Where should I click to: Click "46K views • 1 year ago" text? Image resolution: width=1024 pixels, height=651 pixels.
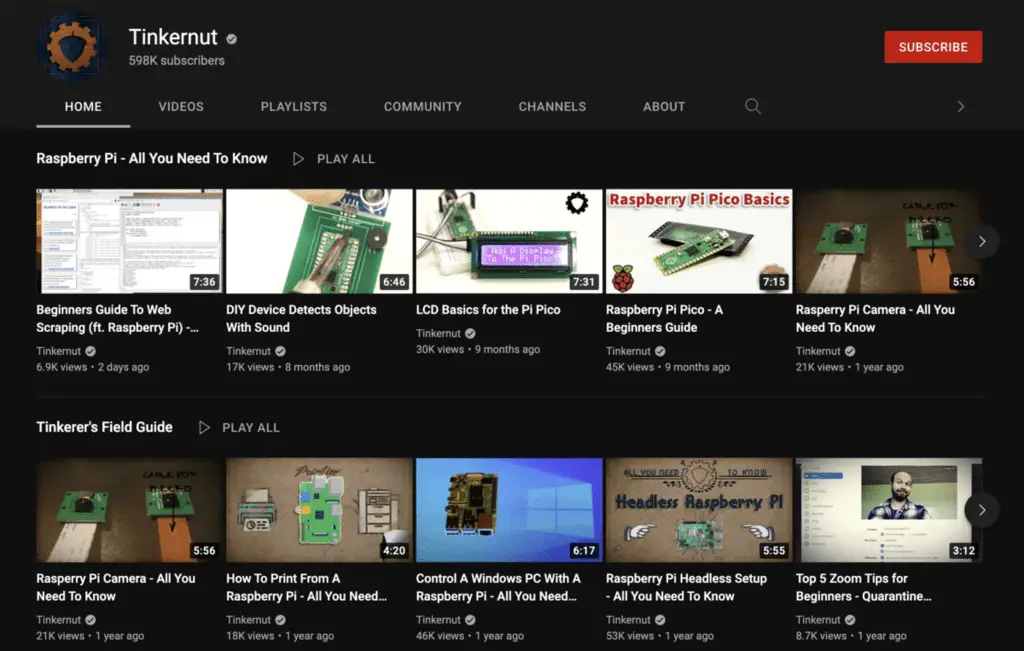click(x=470, y=635)
